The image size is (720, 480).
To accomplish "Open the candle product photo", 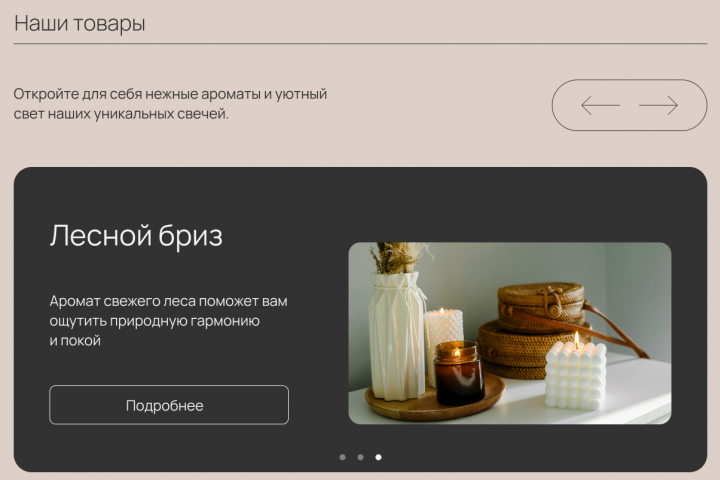I will tap(510, 333).
